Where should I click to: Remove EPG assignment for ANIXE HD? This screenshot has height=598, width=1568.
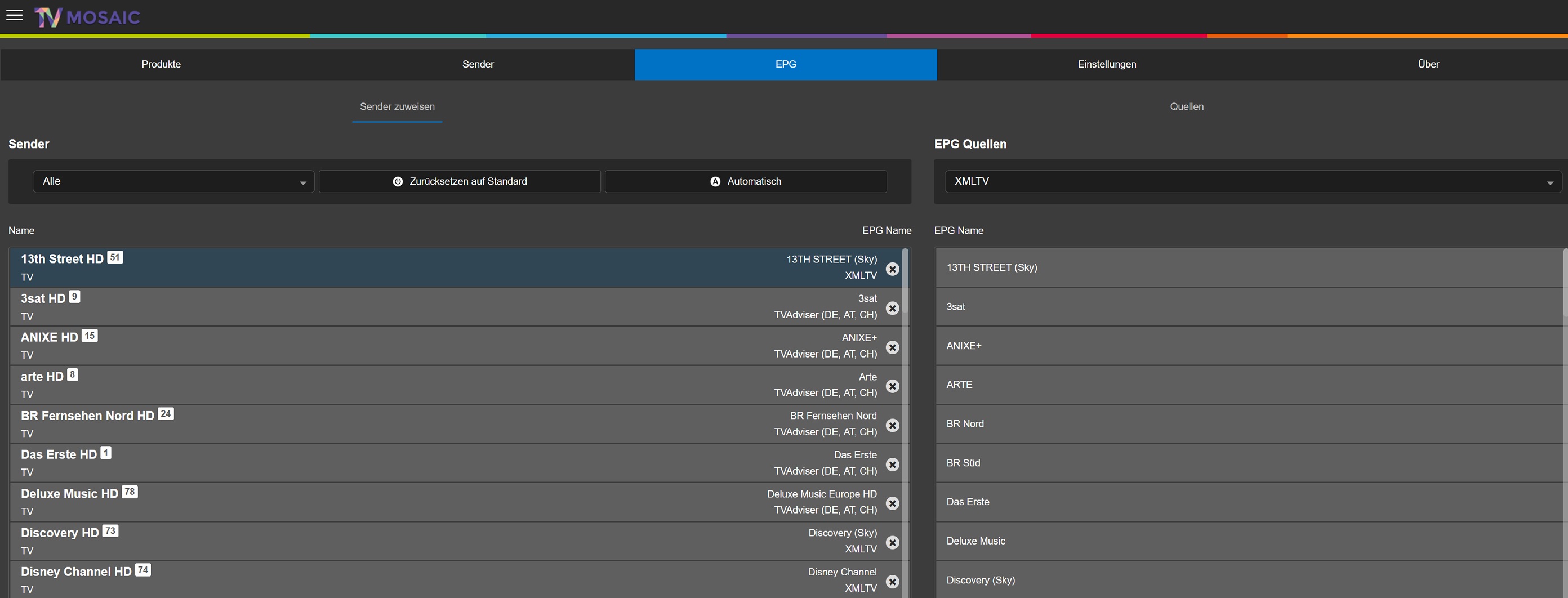pyautogui.click(x=892, y=347)
